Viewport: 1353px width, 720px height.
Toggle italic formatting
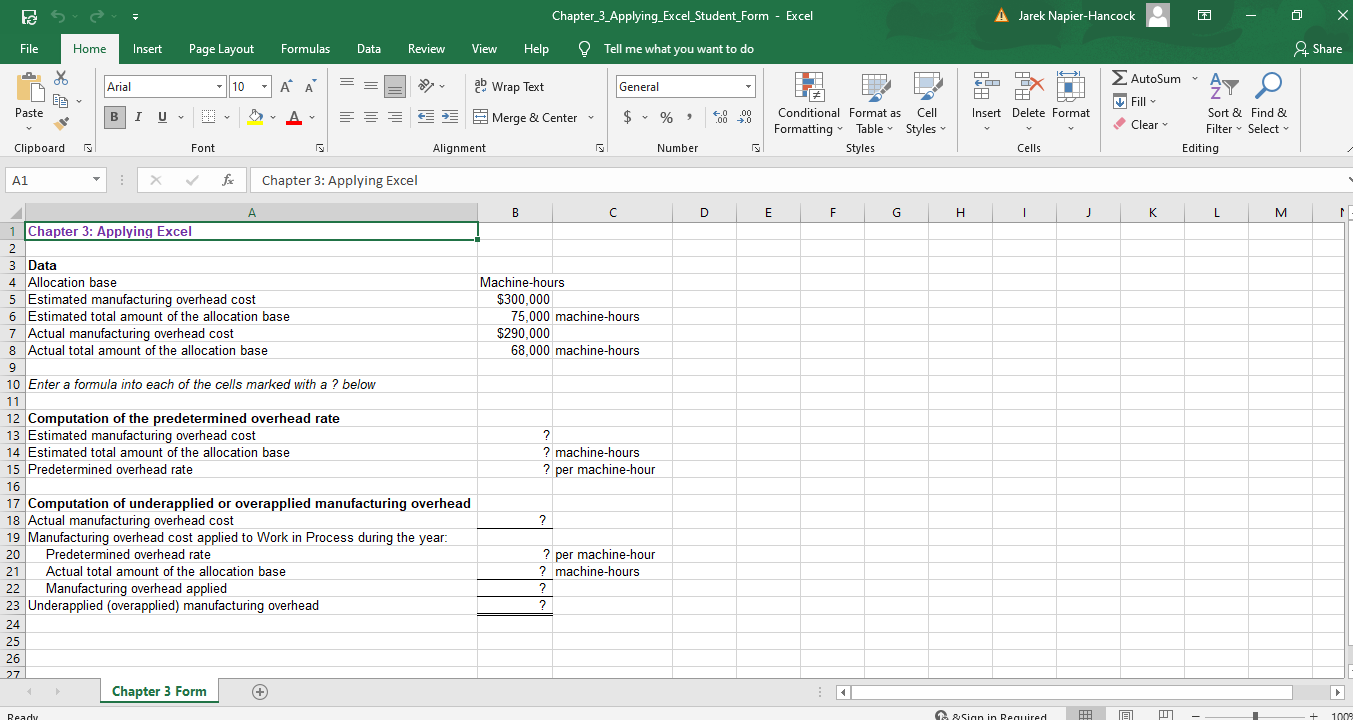click(138, 117)
